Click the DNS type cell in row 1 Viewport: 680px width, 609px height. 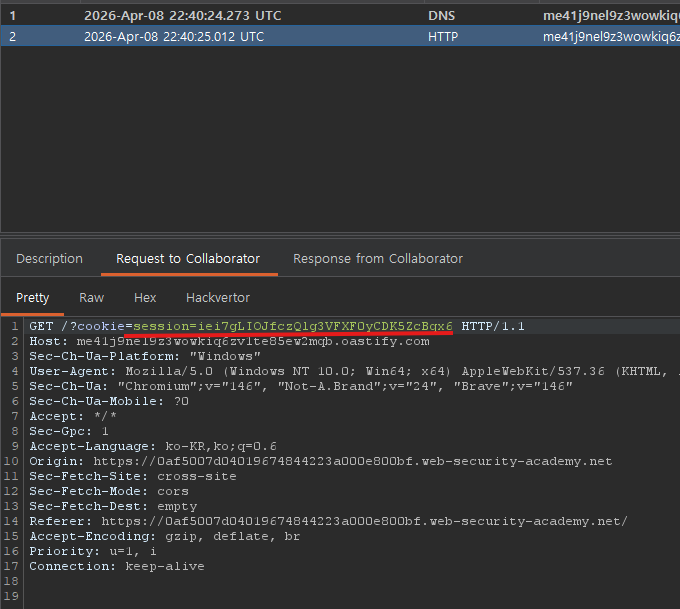point(441,16)
